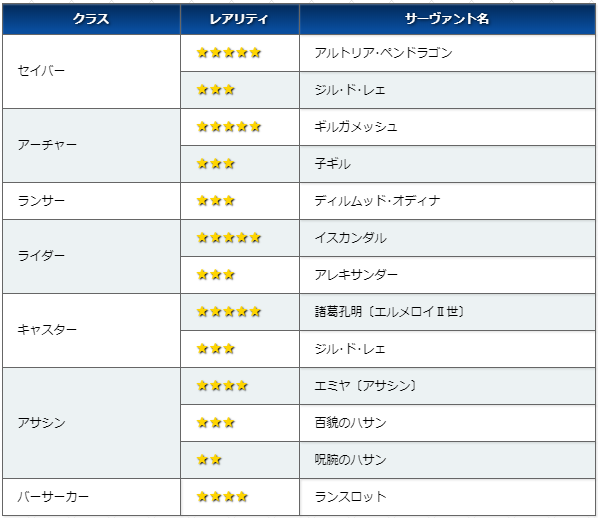Select the セイバー class cell
Viewport: 598px width, 518px height.
(91, 71)
